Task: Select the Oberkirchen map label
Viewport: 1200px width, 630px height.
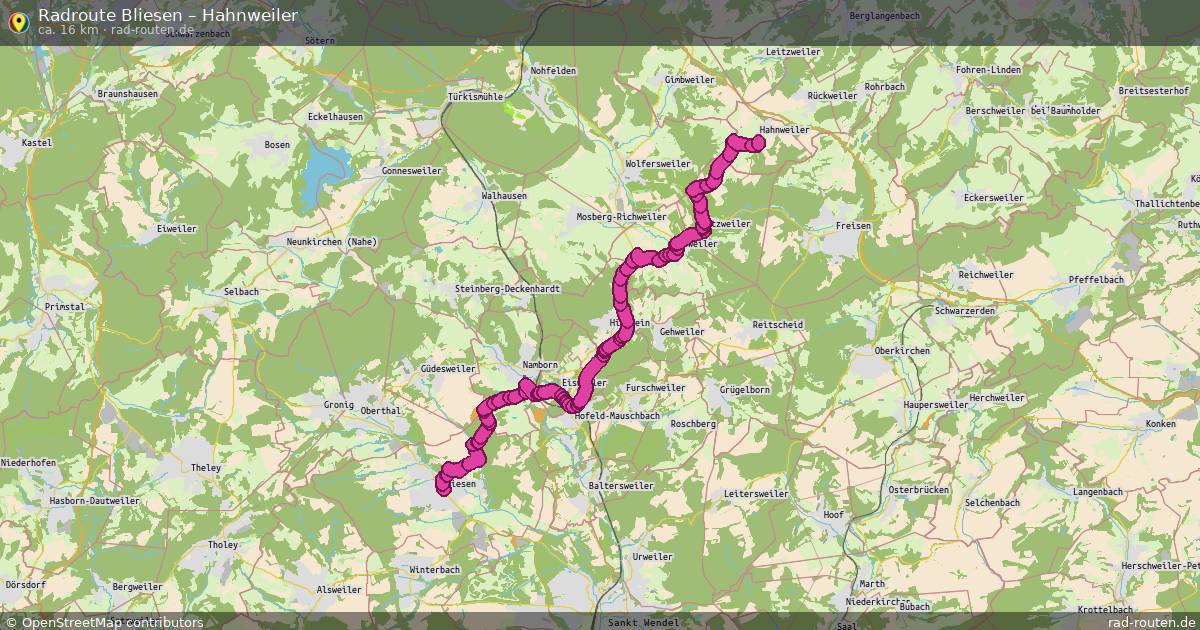Action: [x=902, y=351]
